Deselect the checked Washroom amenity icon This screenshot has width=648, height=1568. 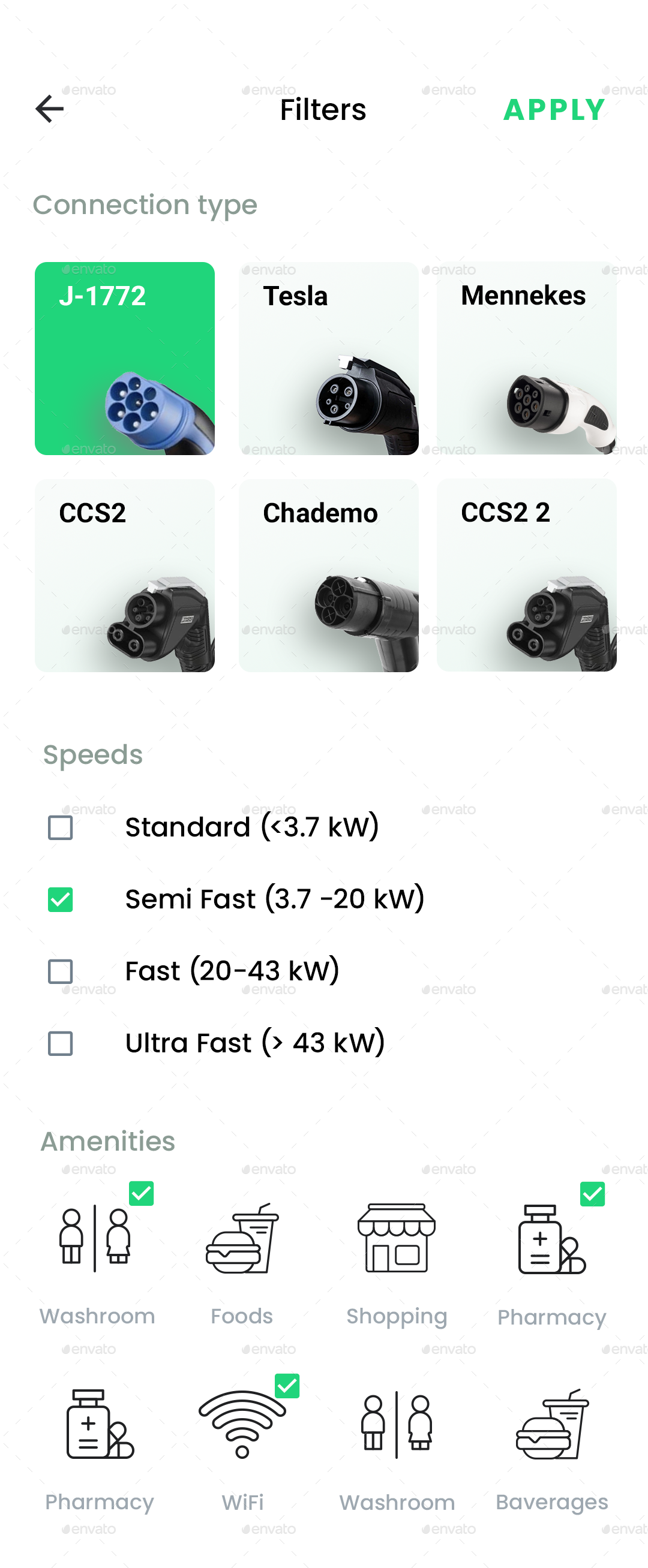95,1238
